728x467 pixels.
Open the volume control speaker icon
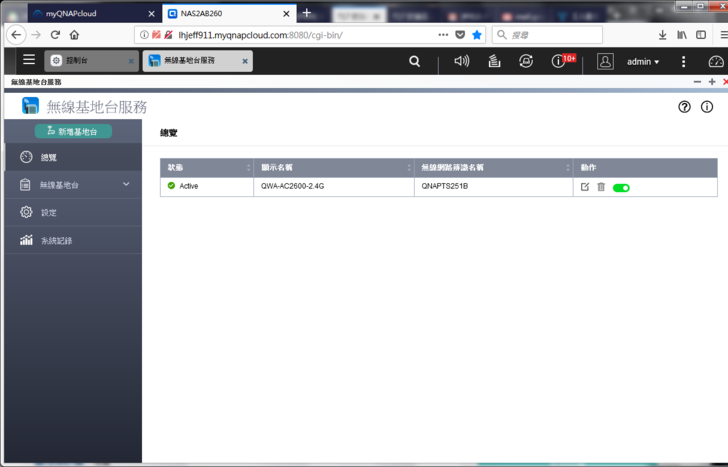(x=462, y=61)
